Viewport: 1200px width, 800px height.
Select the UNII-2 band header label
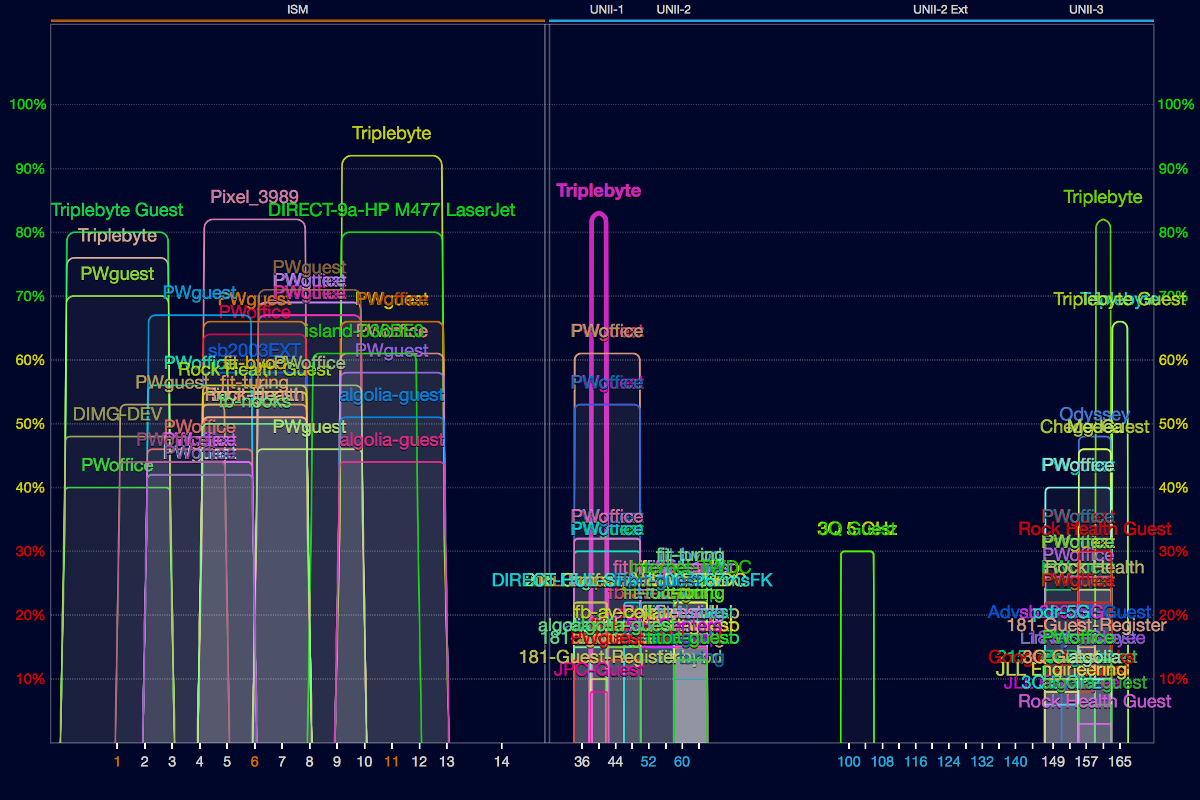pyautogui.click(x=673, y=9)
